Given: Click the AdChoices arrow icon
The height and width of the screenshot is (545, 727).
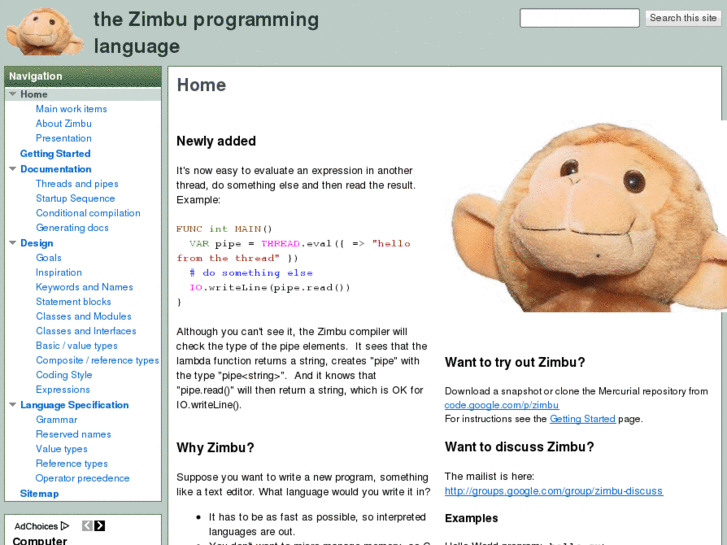Looking at the screenshot, I should pos(65,526).
